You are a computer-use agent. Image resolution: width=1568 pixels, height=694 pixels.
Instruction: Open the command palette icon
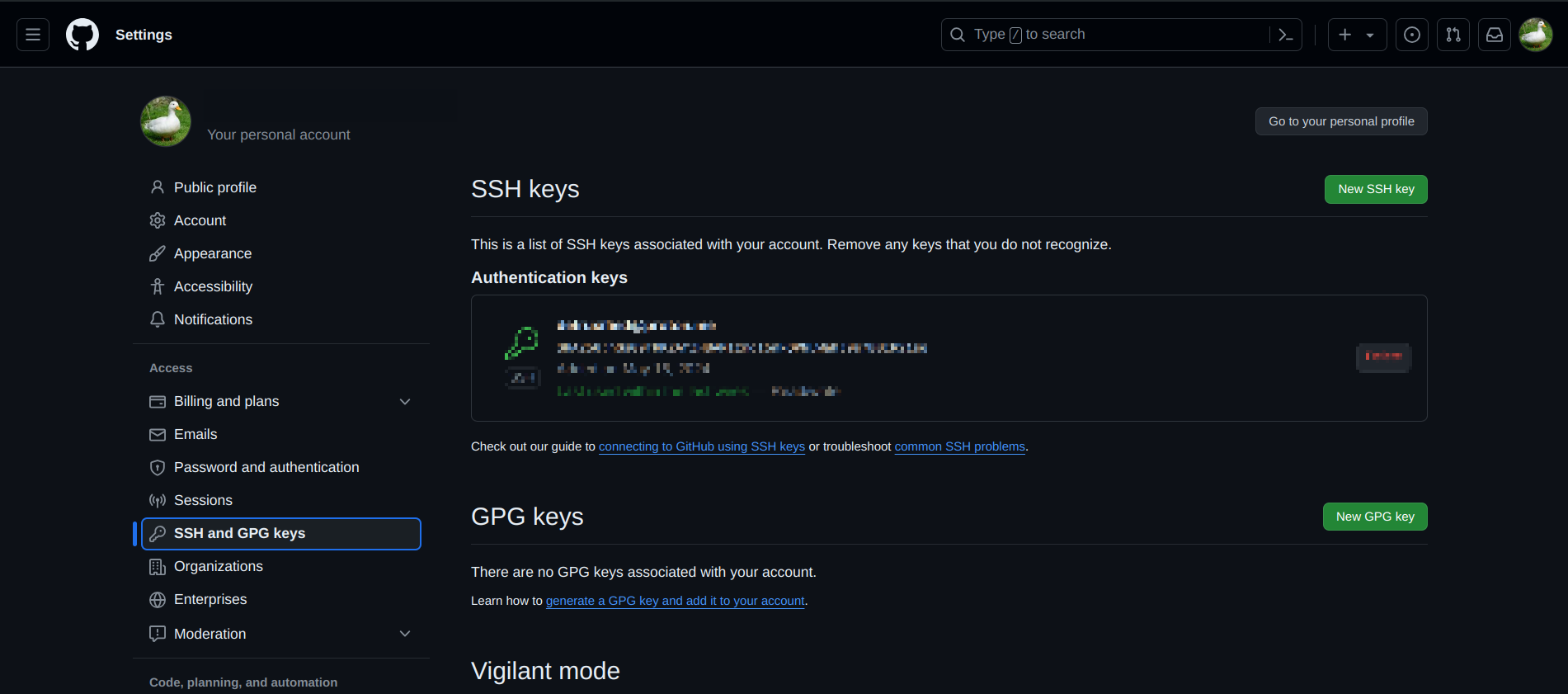pos(1285,35)
